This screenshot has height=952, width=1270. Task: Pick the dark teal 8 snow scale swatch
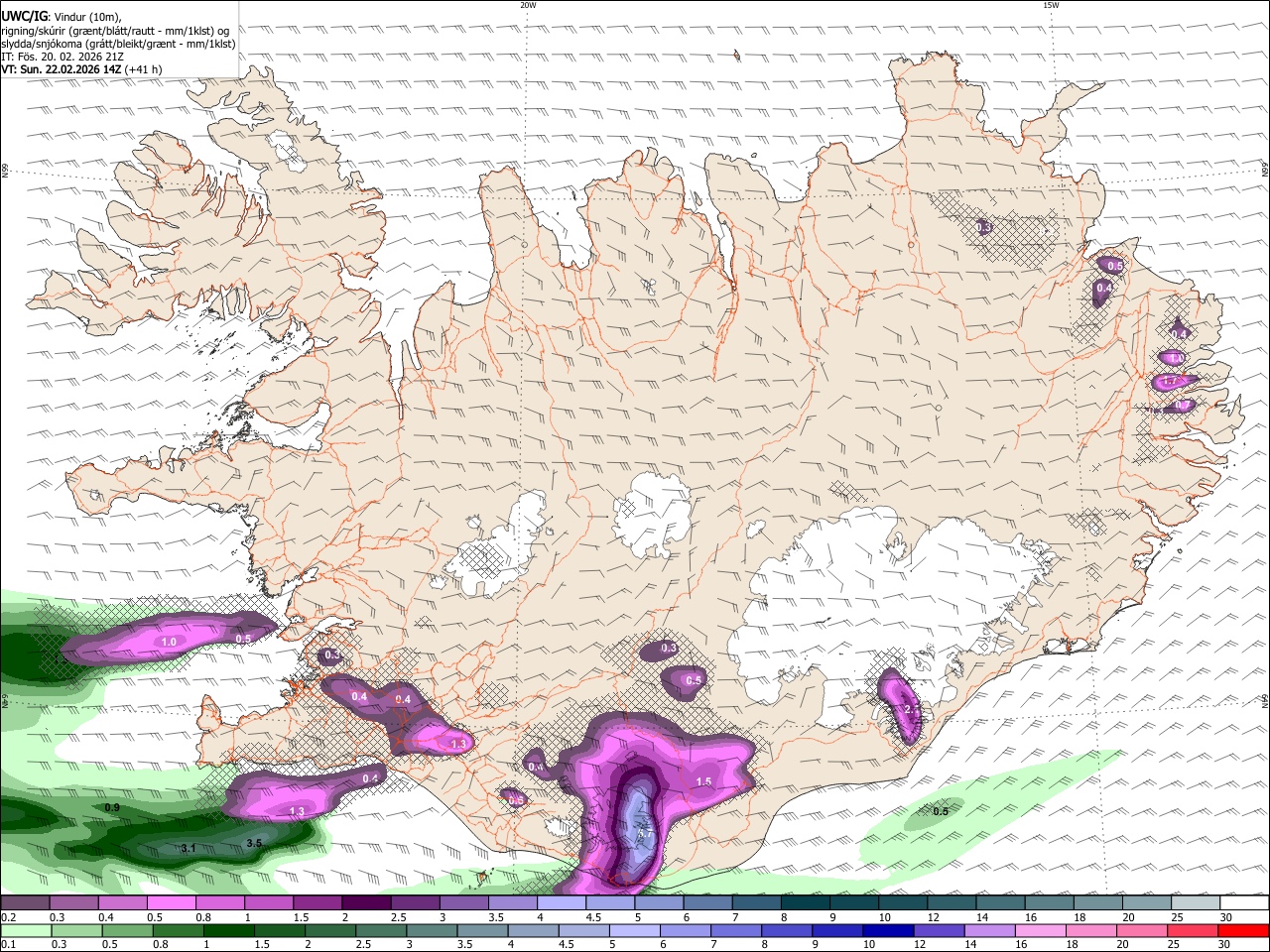pyautogui.click(x=806, y=903)
